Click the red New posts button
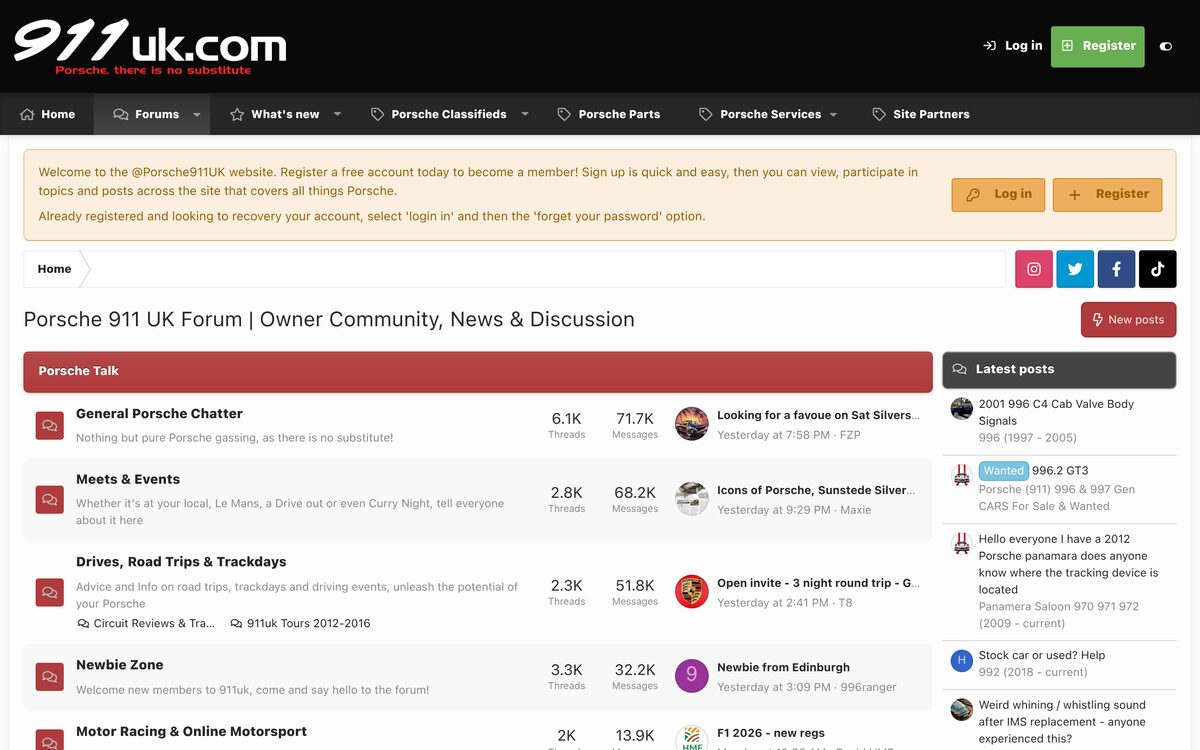Image resolution: width=1200 pixels, height=750 pixels. click(x=1128, y=320)
